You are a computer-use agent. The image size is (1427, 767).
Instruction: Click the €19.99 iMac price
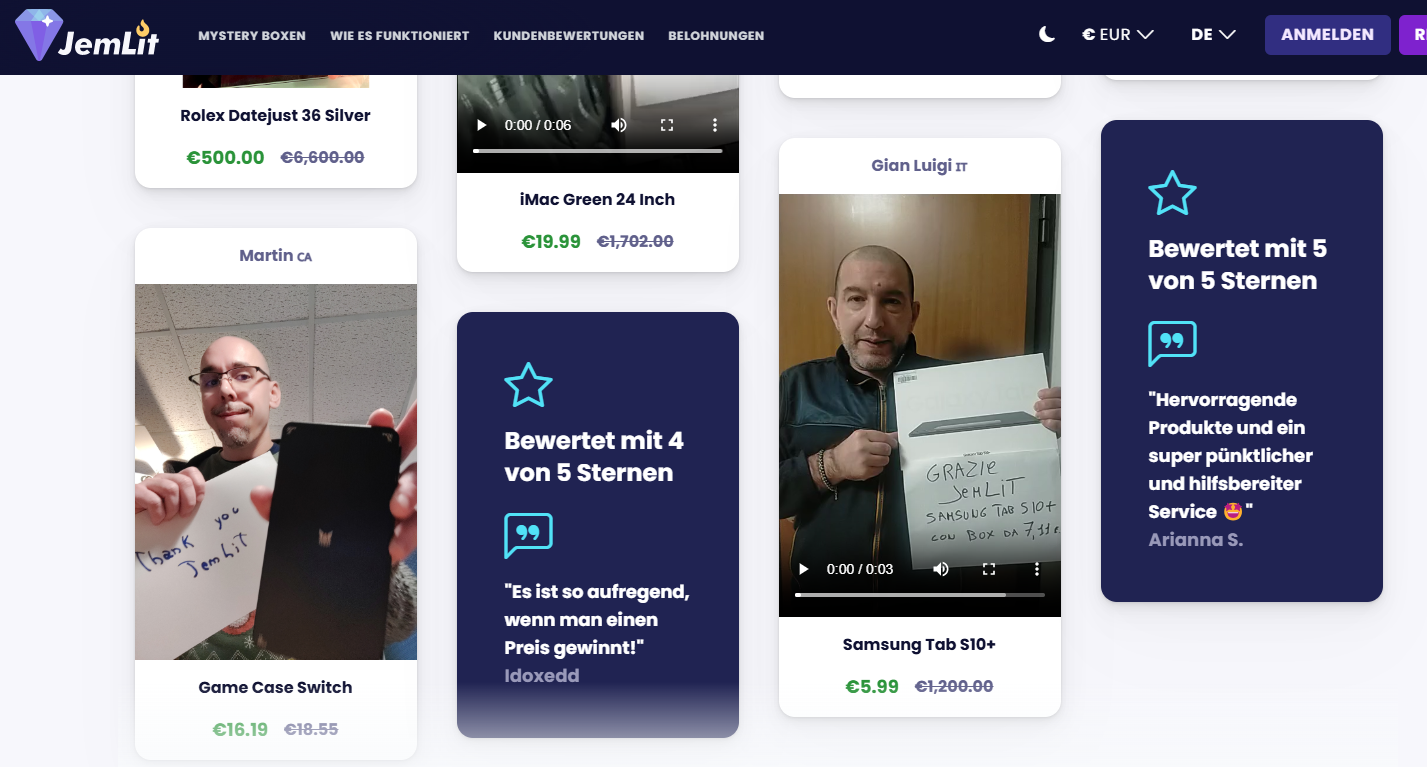[551, 241]
